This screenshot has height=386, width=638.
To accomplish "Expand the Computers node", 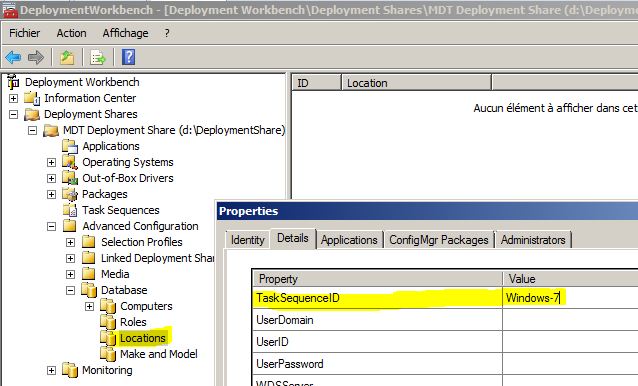I will 90,306.
